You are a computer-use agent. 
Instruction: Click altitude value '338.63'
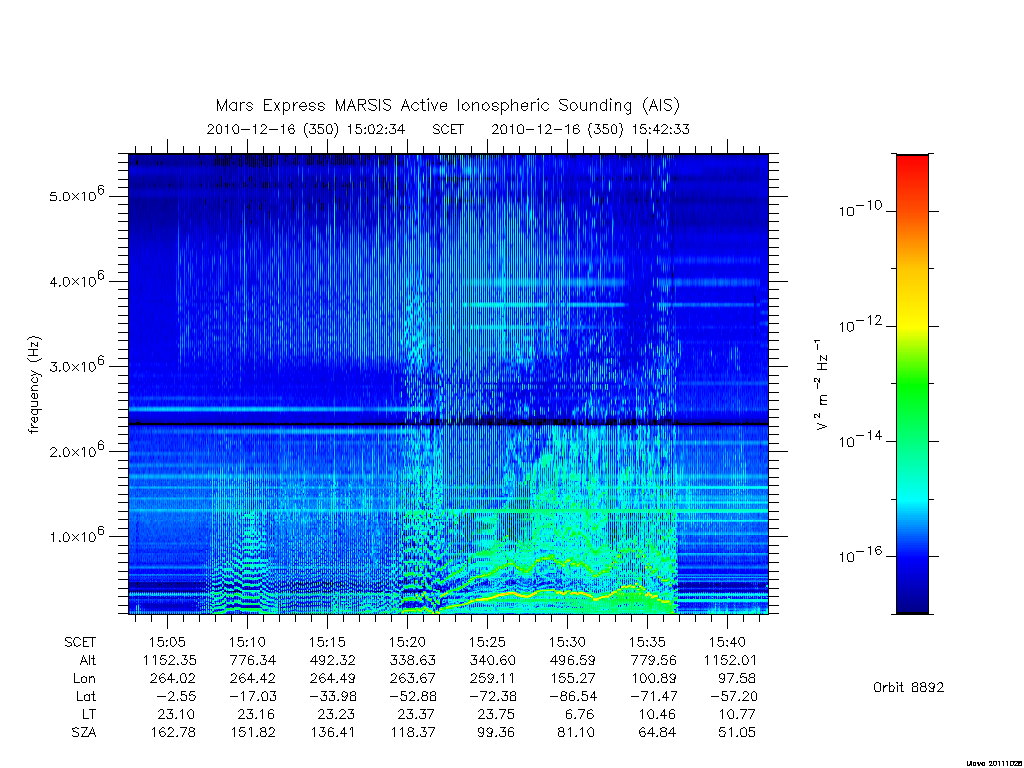point(412,661)
